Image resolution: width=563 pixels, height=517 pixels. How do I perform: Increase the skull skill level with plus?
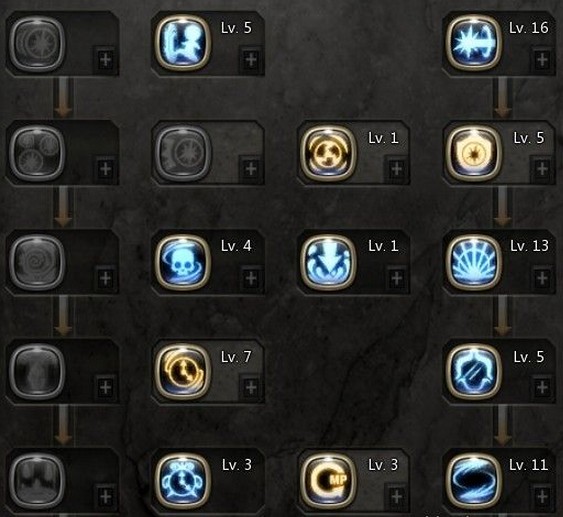[251, 278]
